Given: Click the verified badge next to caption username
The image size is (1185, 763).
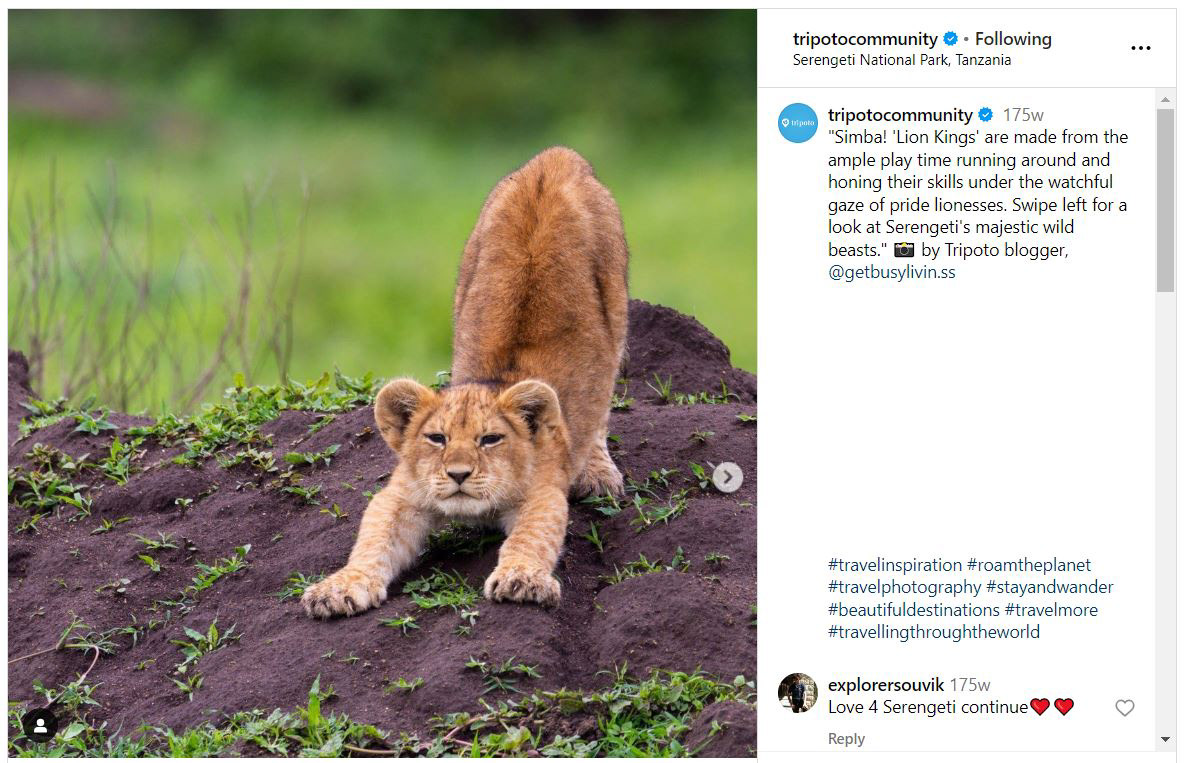Looking at the screenshot, I should tap(985, 115).
